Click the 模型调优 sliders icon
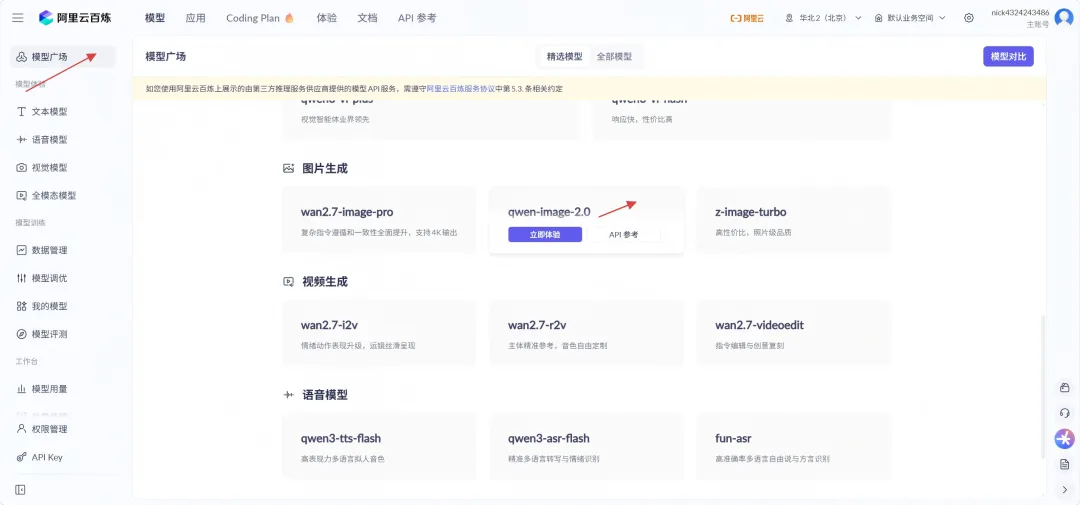The height and width of the screenshot is (505, 1080). 21,278
